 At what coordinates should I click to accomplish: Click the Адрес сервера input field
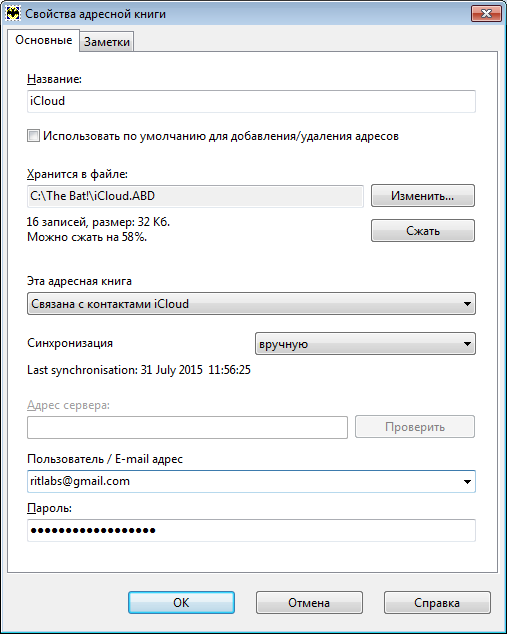187,427
